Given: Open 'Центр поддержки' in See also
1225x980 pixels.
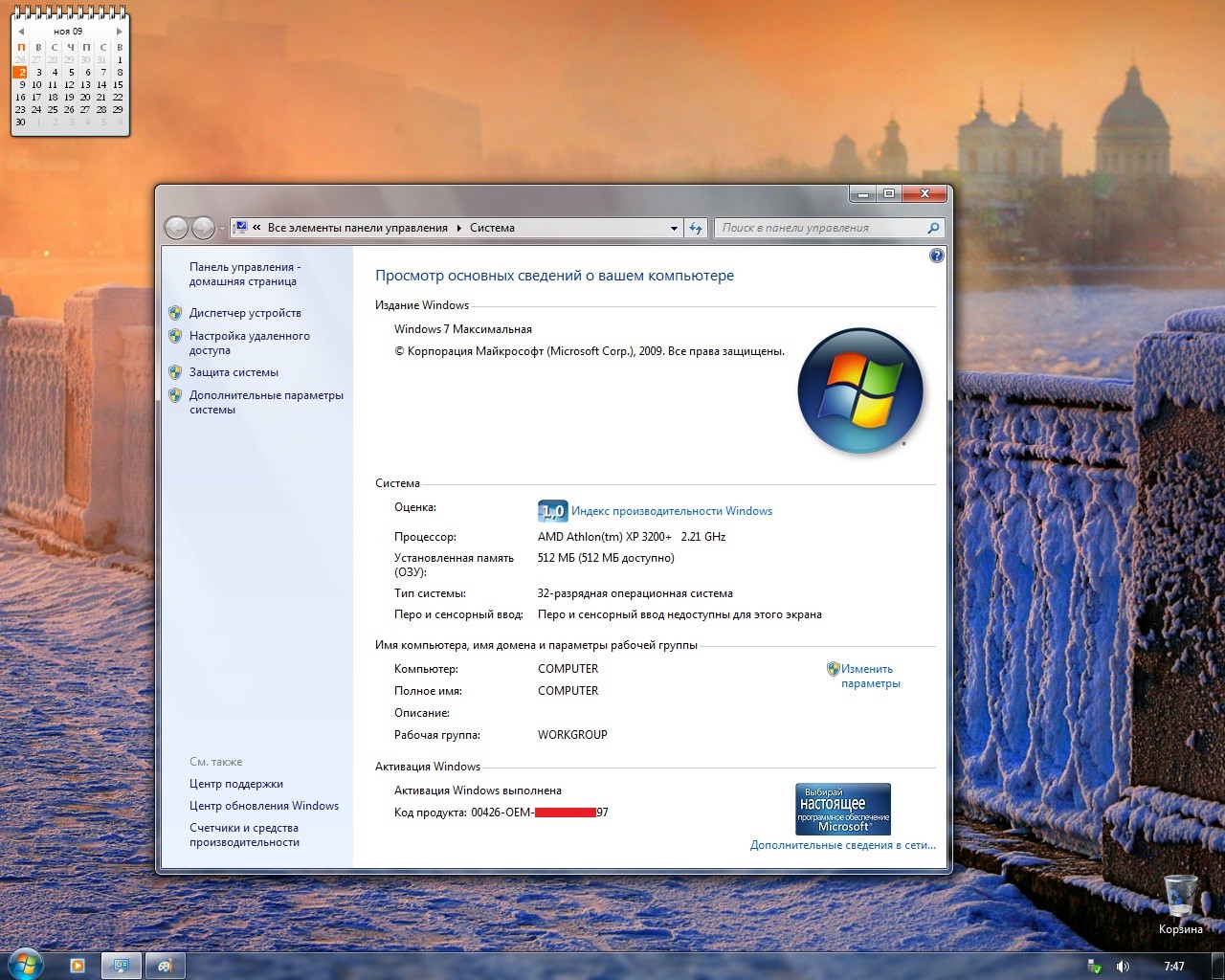Looking at the screenshot, I should click(x=236, y=784).
